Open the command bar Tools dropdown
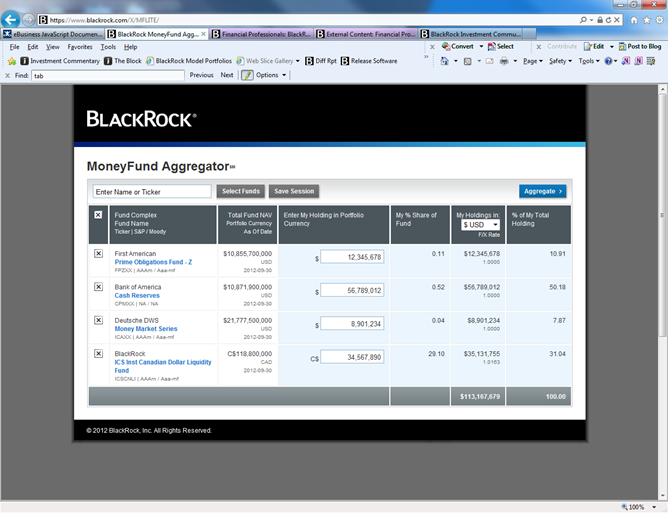668x513 pixels. point(589,61)
